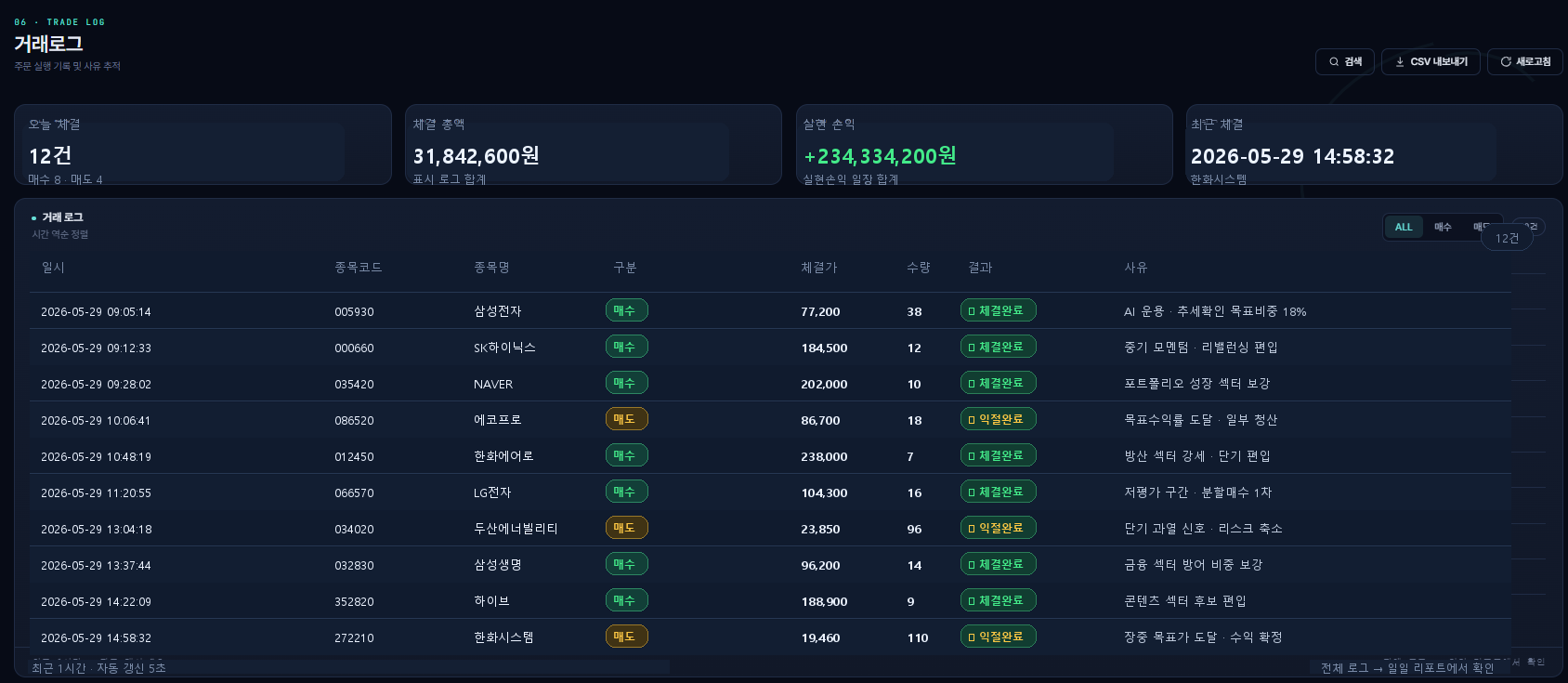This screenshot has width=1568, height=683.
Task: Open the 검색 search button
Action: coord(1345,62)
